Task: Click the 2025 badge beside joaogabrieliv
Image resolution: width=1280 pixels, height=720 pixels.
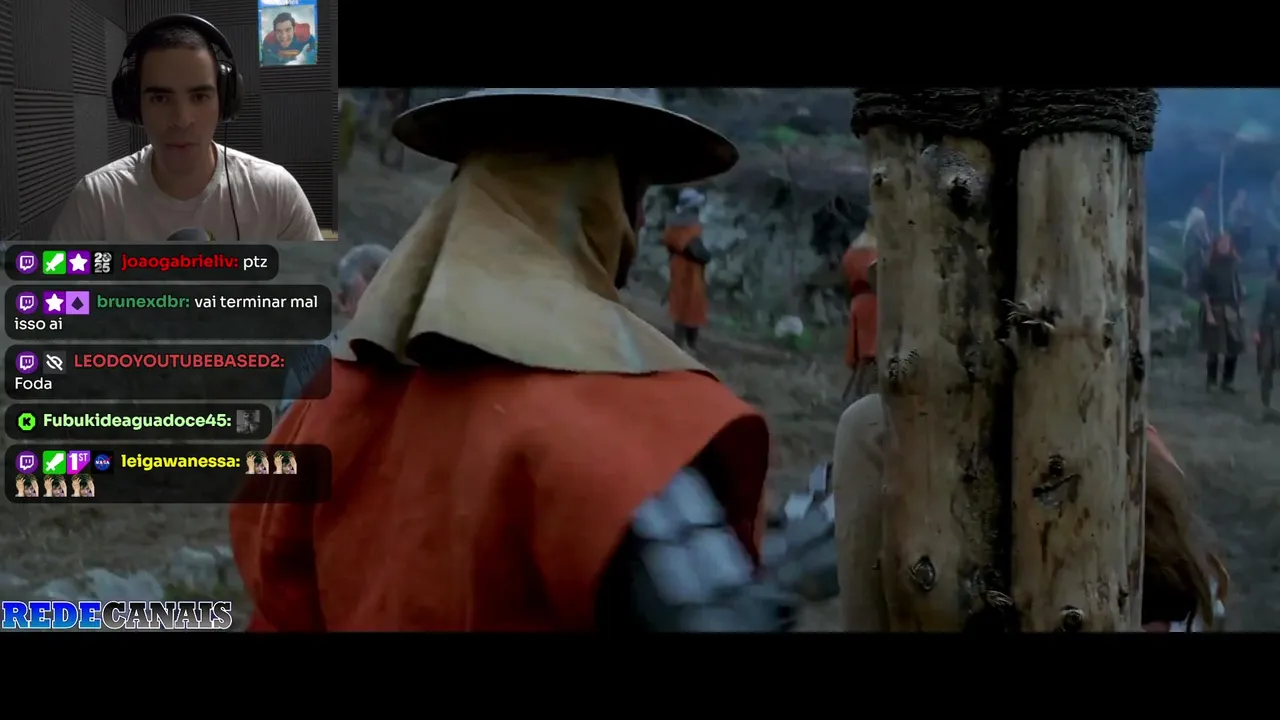Action: (102, 263)
